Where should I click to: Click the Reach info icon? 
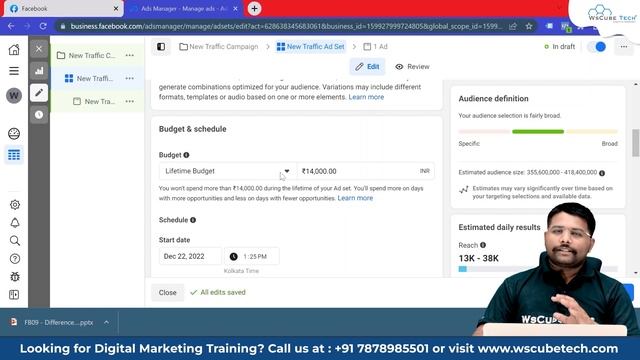point(483,245)
